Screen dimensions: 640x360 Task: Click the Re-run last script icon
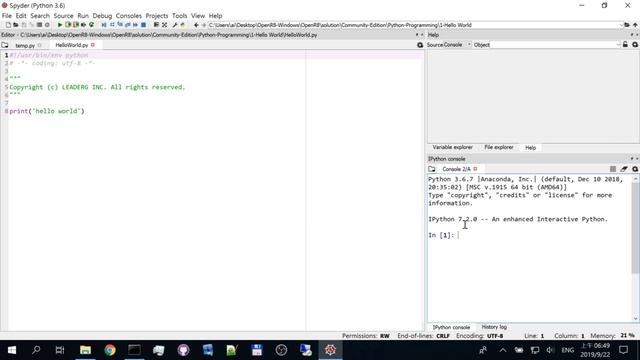click(91, 25)
